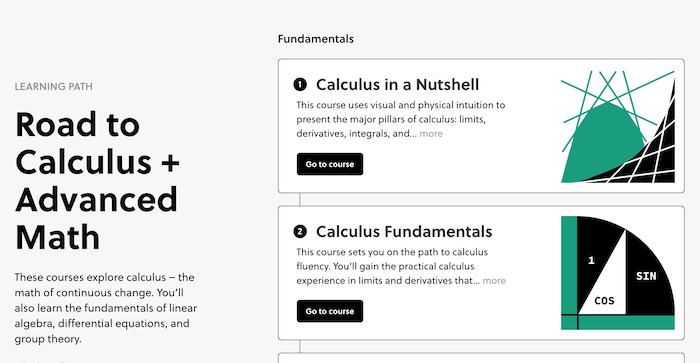Click the Road to Calculus + Advanced Math heading
Screen dimensions: 700x363
pos(97,181)
